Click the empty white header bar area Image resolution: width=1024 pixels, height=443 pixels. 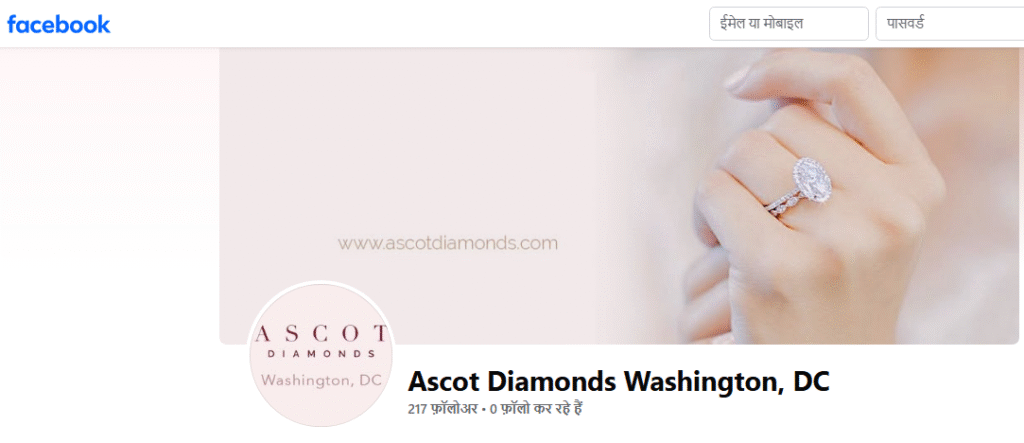click(x=405, y=24)
